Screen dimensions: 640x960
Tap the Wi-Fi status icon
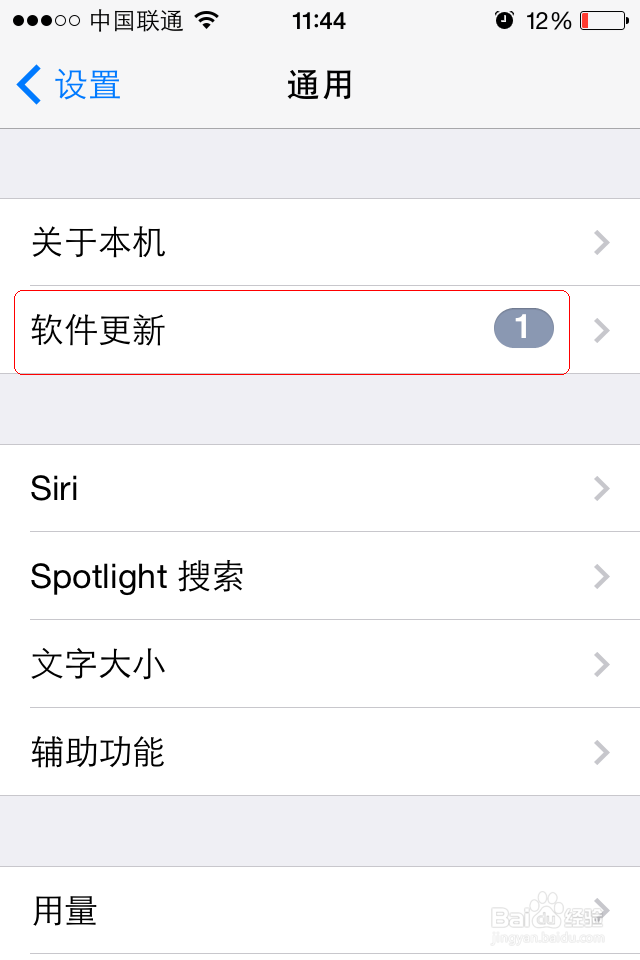[207, 21]
